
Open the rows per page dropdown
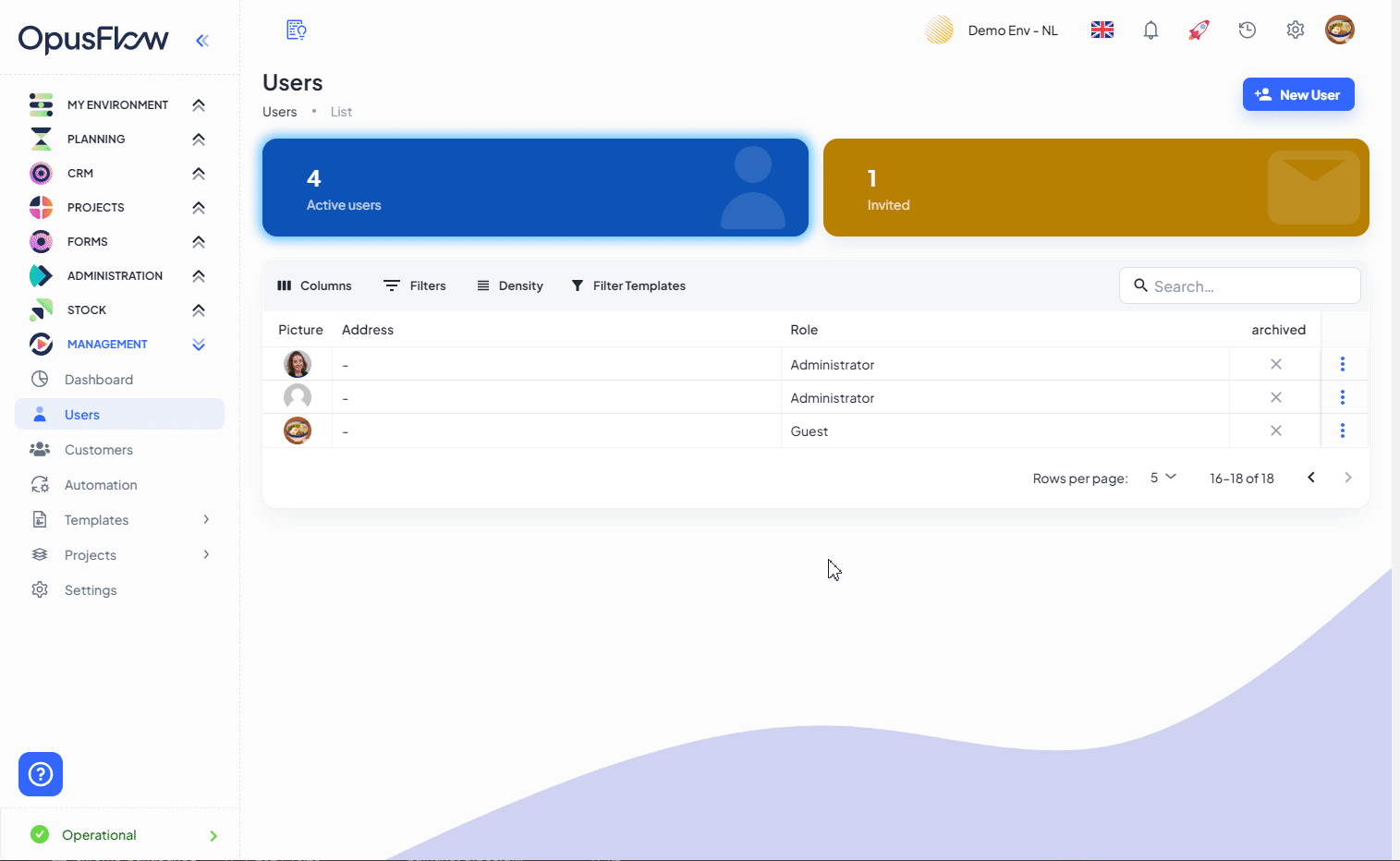coord(1163,478)
